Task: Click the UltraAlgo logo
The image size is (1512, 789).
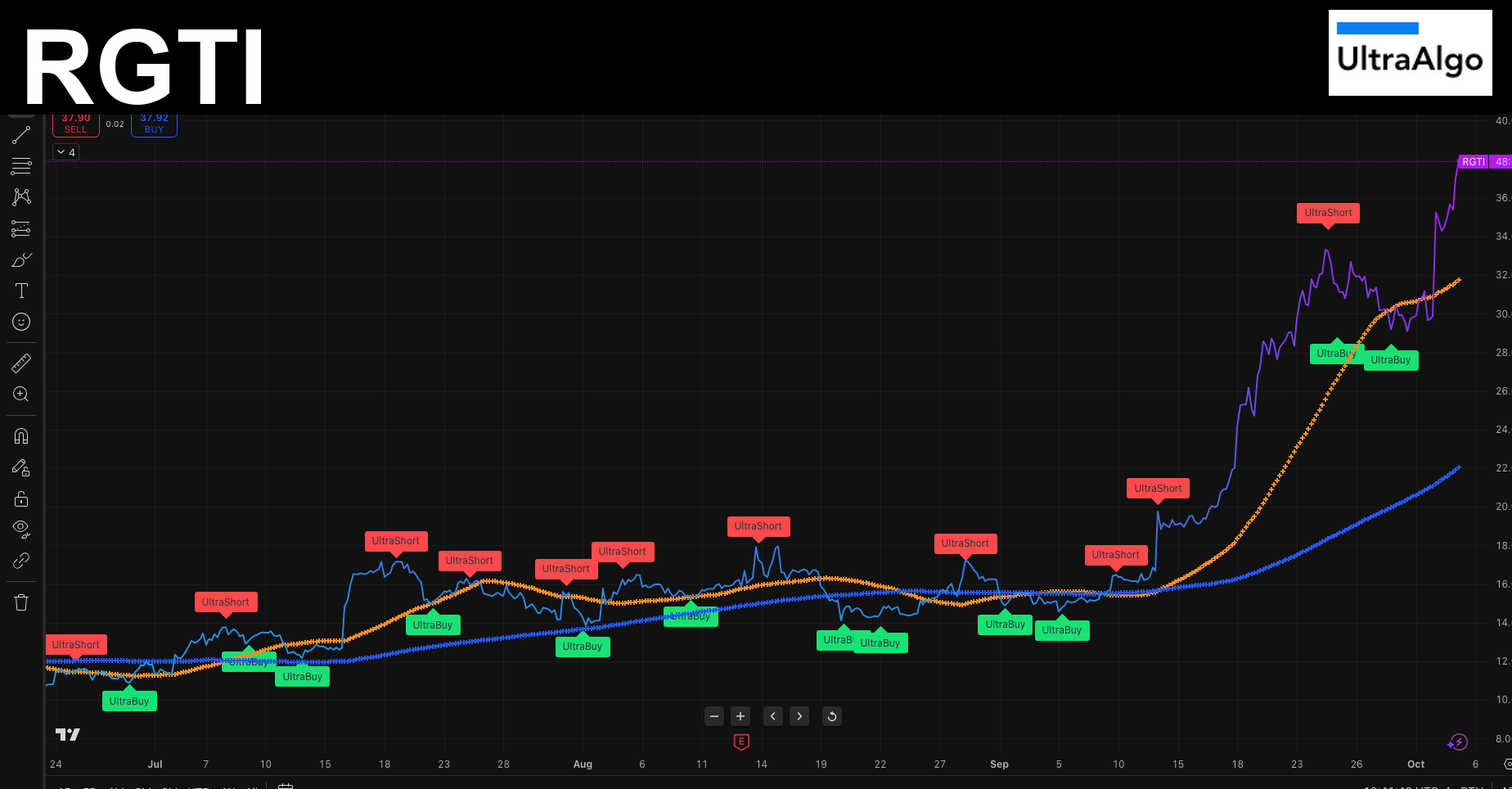Action: 1410,52
